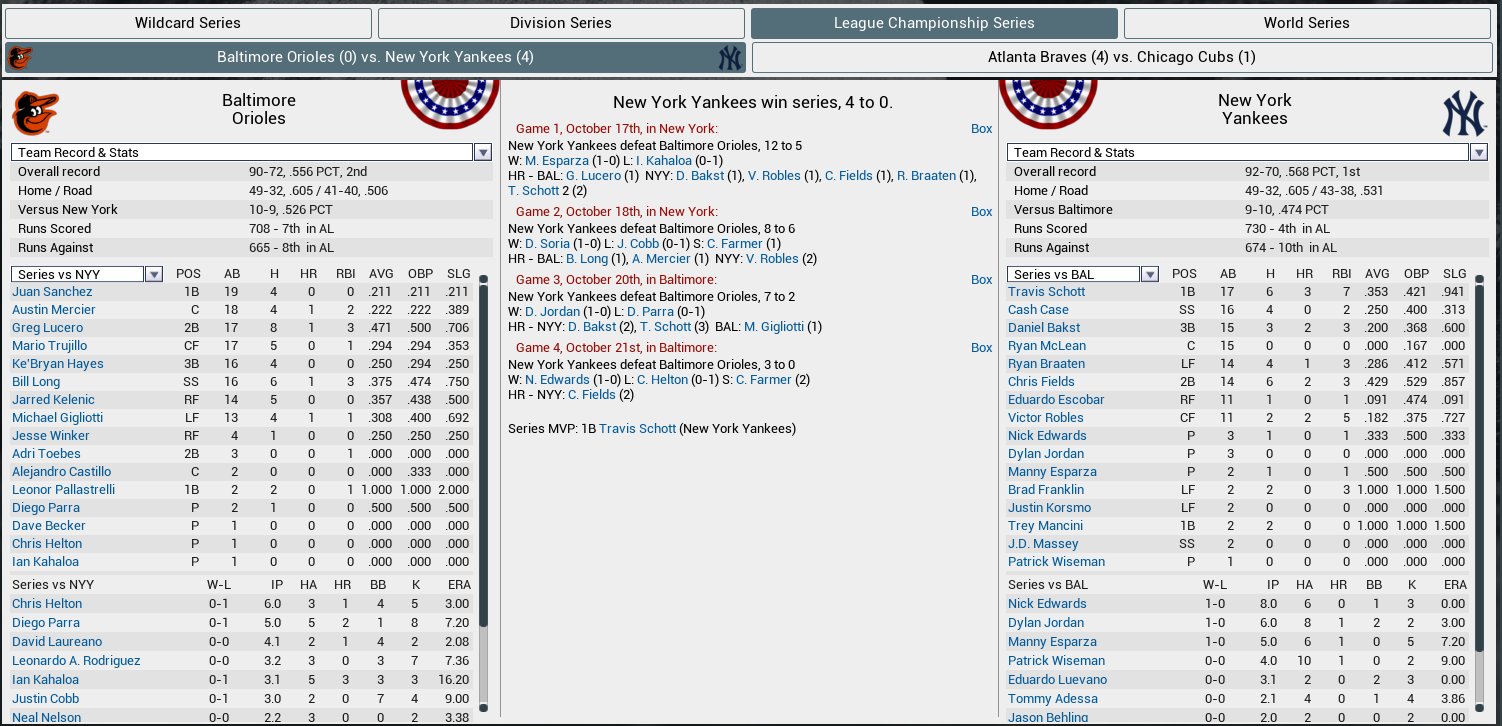This screenshot has height=726, width=1502.
Task: Open Bill Long's player page
Action: (x=36, y=382)
